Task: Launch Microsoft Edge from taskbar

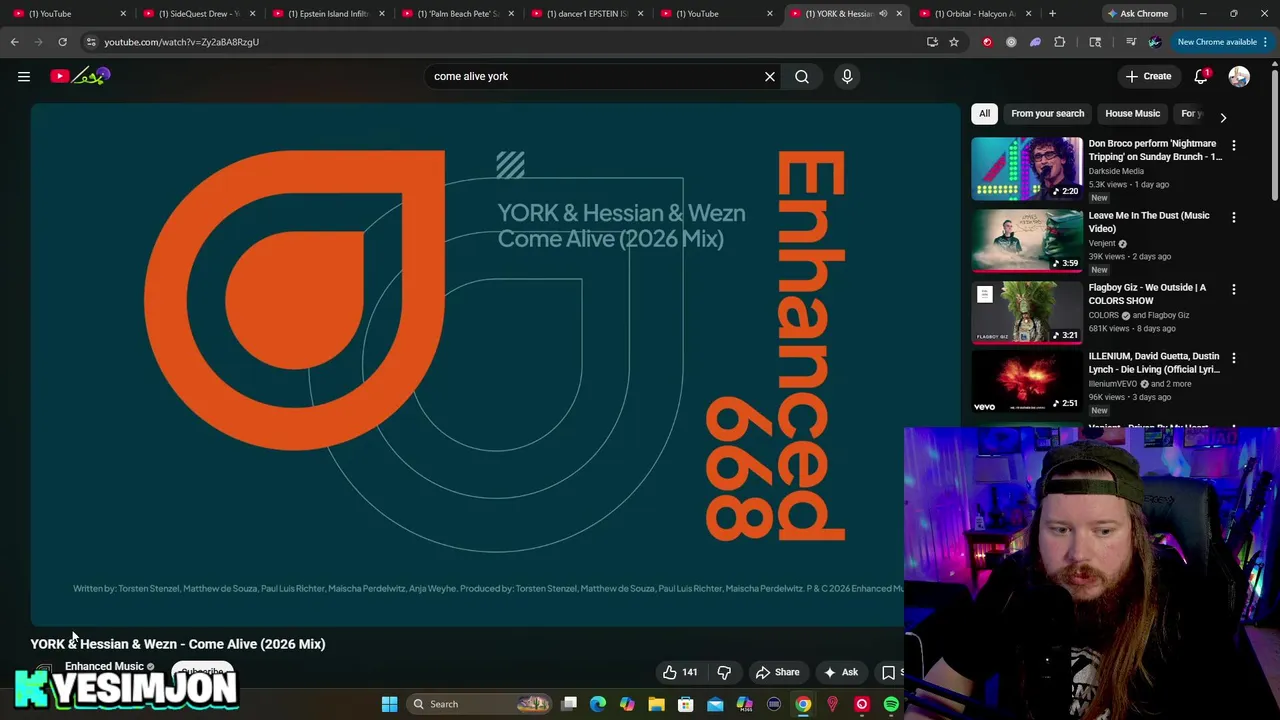Action: (x=598, y=704)
